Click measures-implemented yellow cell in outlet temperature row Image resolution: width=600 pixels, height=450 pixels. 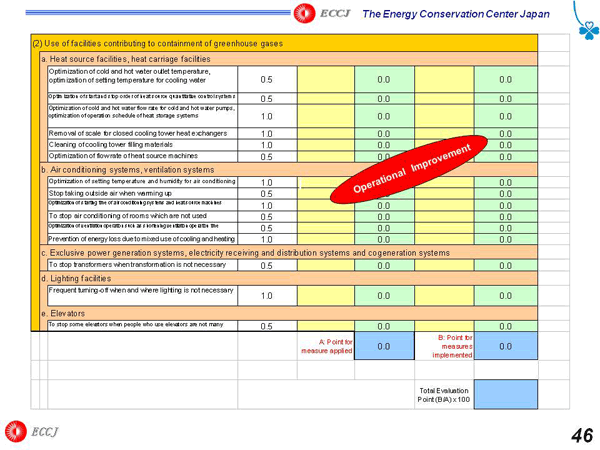click(x=444, y=79)
